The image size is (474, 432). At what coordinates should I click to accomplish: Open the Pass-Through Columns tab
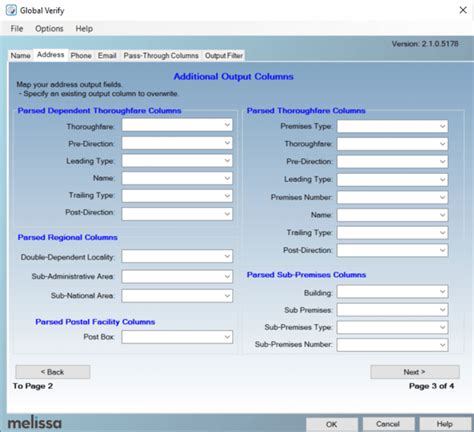click(x=161, y=55)
